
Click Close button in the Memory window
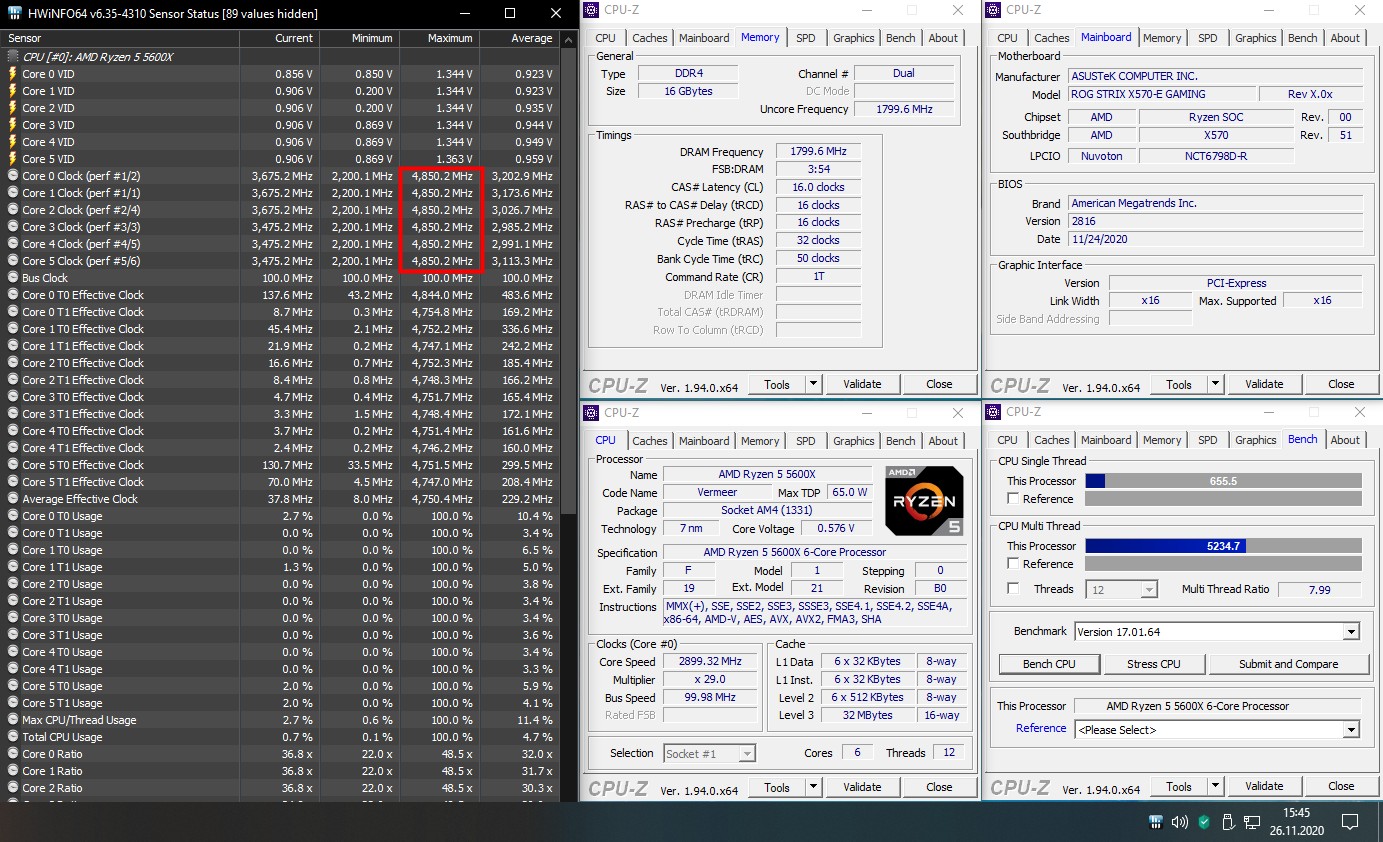pyautogui.click(x=939, y=384)
